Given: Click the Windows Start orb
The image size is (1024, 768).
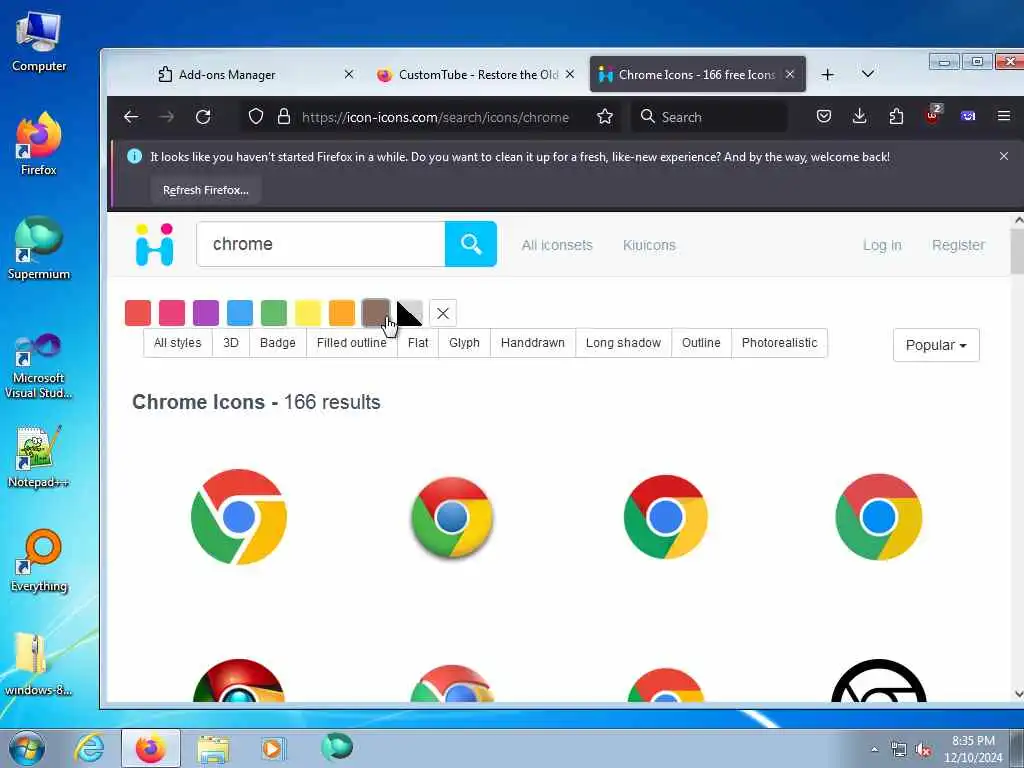Looking at the screenshot, I should [27, 748].
